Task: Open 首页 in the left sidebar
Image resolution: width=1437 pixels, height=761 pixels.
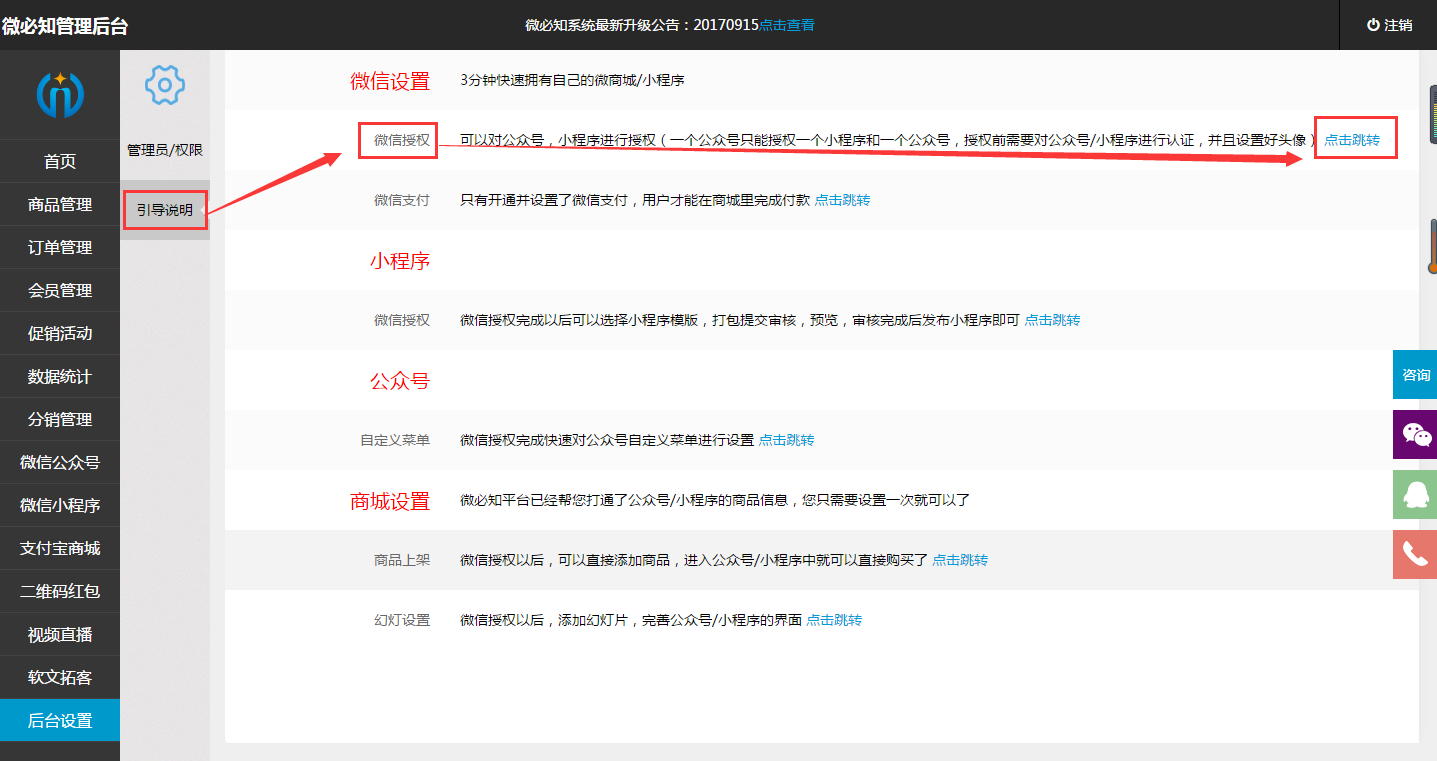Action: click(60, 162)
